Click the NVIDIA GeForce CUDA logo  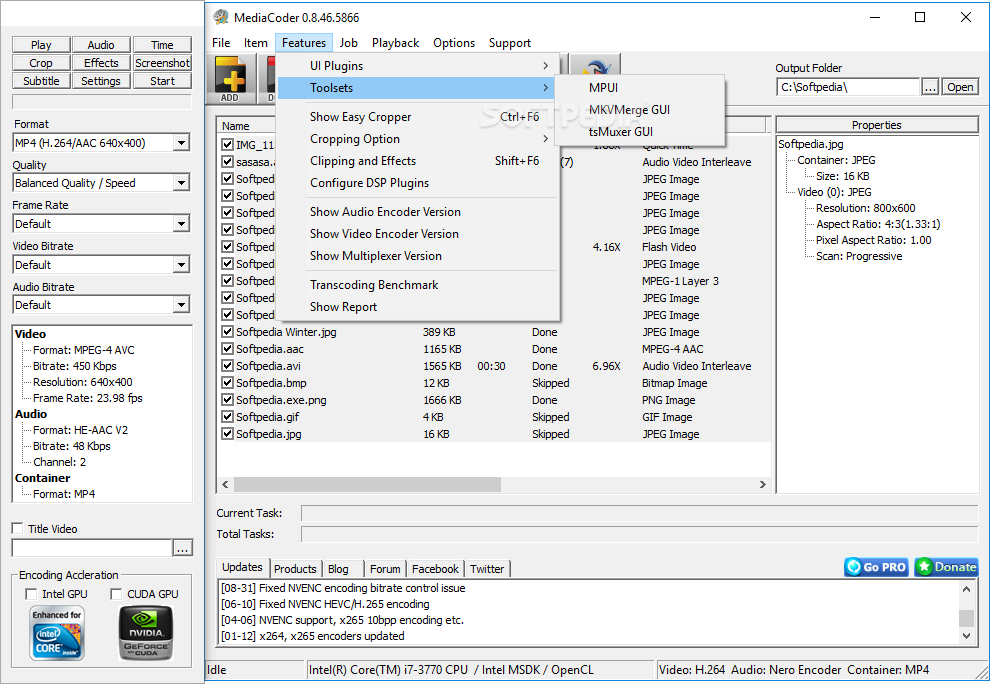point(146,633)
